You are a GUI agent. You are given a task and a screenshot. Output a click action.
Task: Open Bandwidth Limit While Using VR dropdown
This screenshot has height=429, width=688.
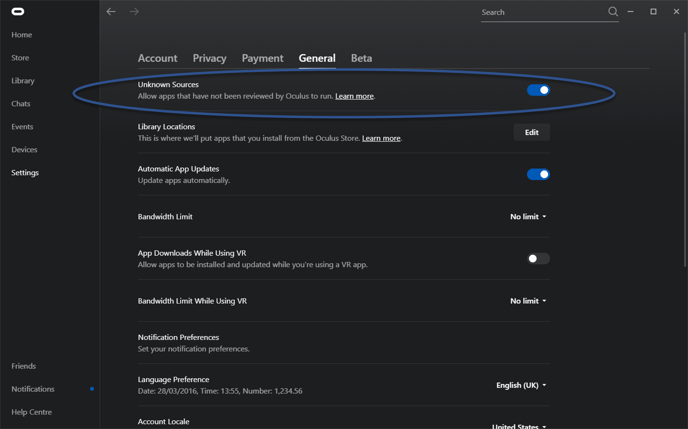[528, 301]
